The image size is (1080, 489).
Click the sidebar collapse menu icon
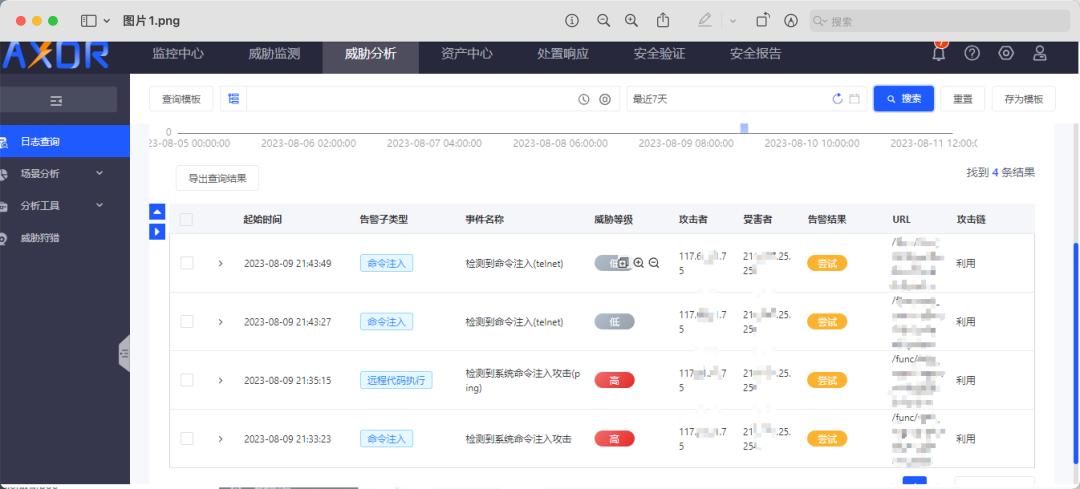point(57,100)
